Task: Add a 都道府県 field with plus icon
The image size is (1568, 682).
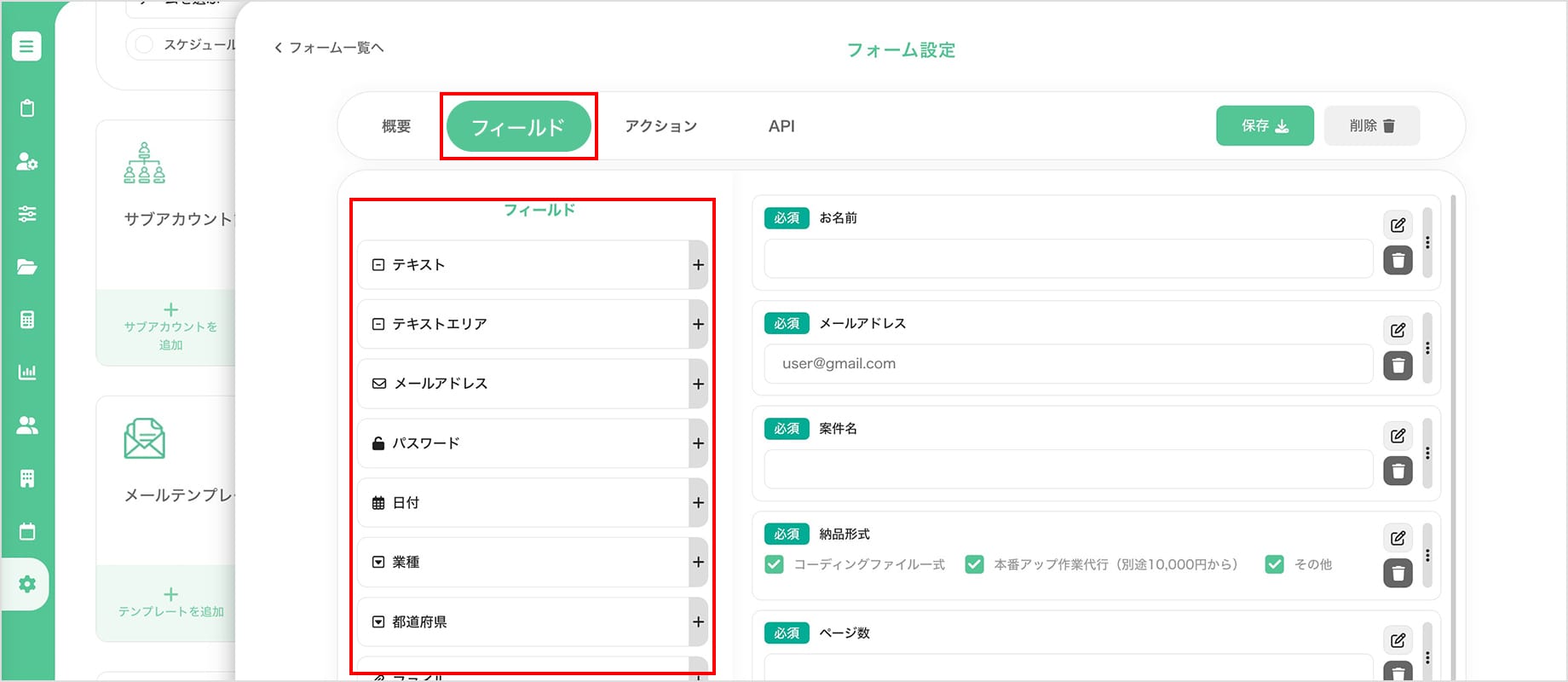Action: coord(698,621)
